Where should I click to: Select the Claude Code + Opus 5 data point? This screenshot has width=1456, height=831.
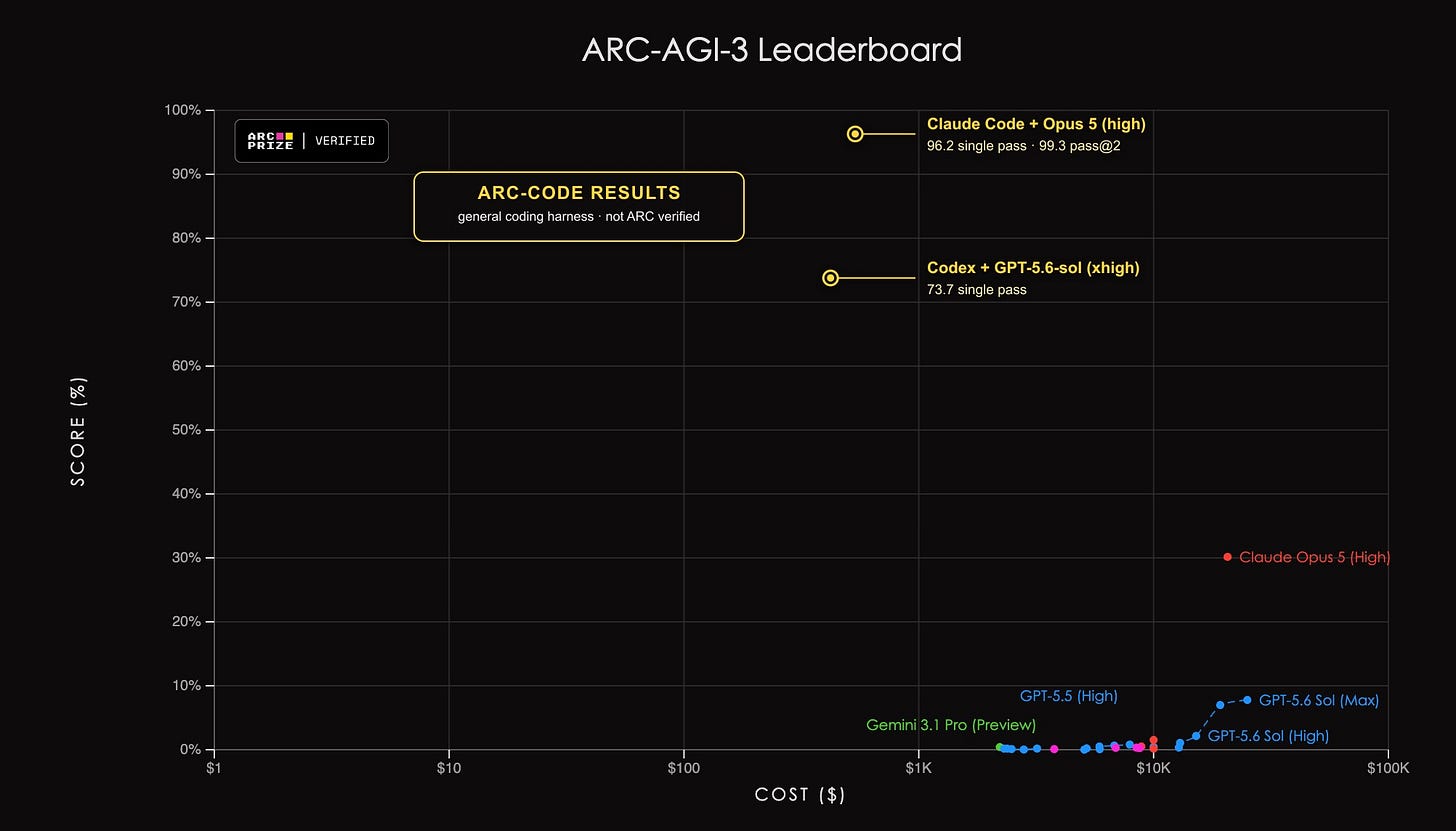coord(855,134)
